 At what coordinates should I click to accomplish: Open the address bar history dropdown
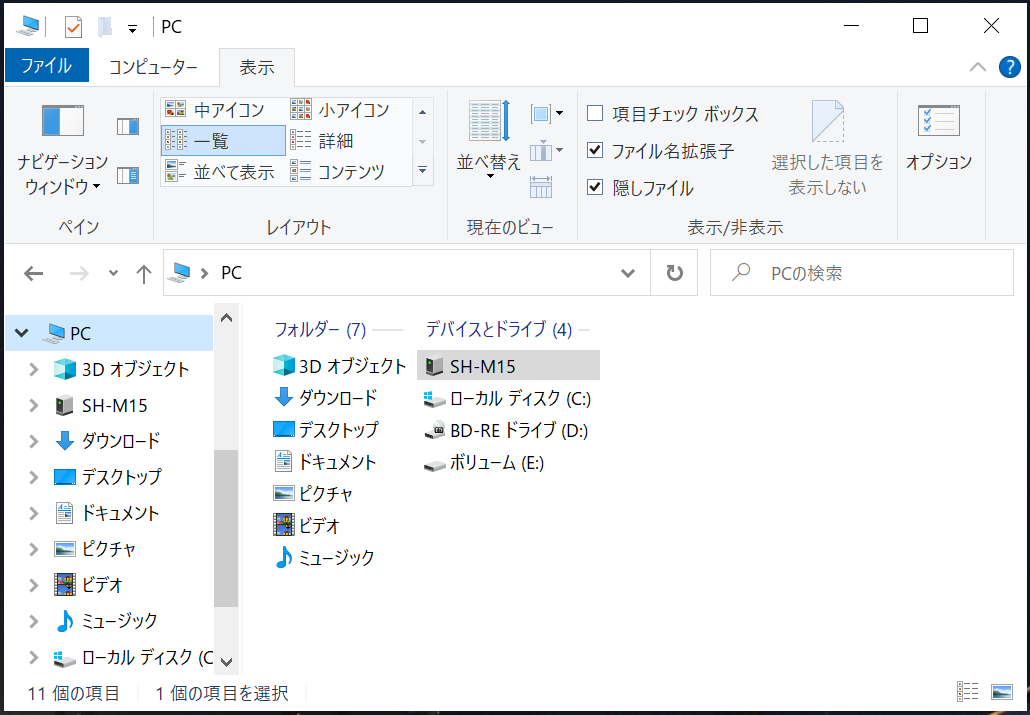tap(628, 273)
